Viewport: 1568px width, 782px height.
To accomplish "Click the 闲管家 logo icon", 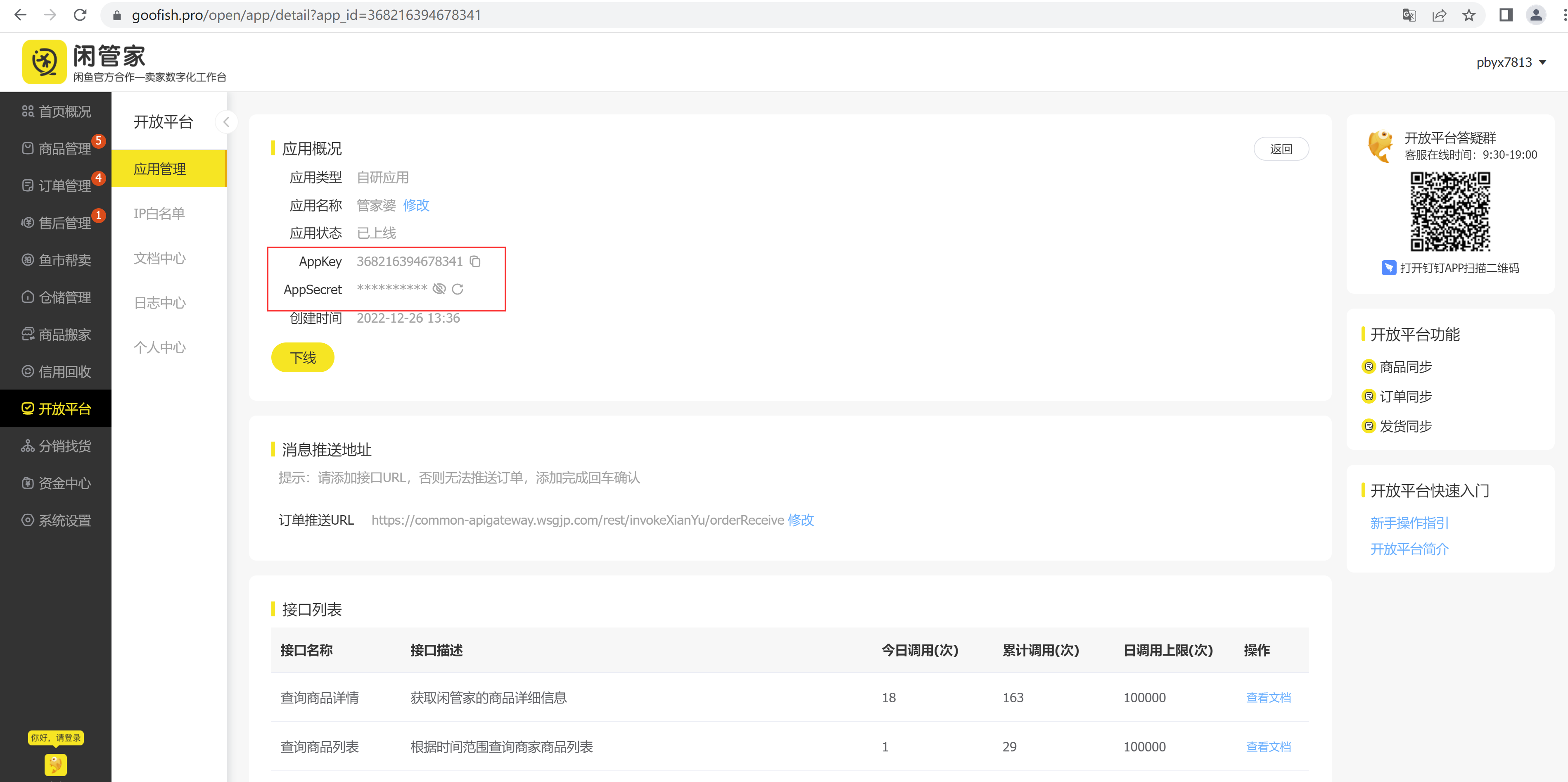I will 44,62.
